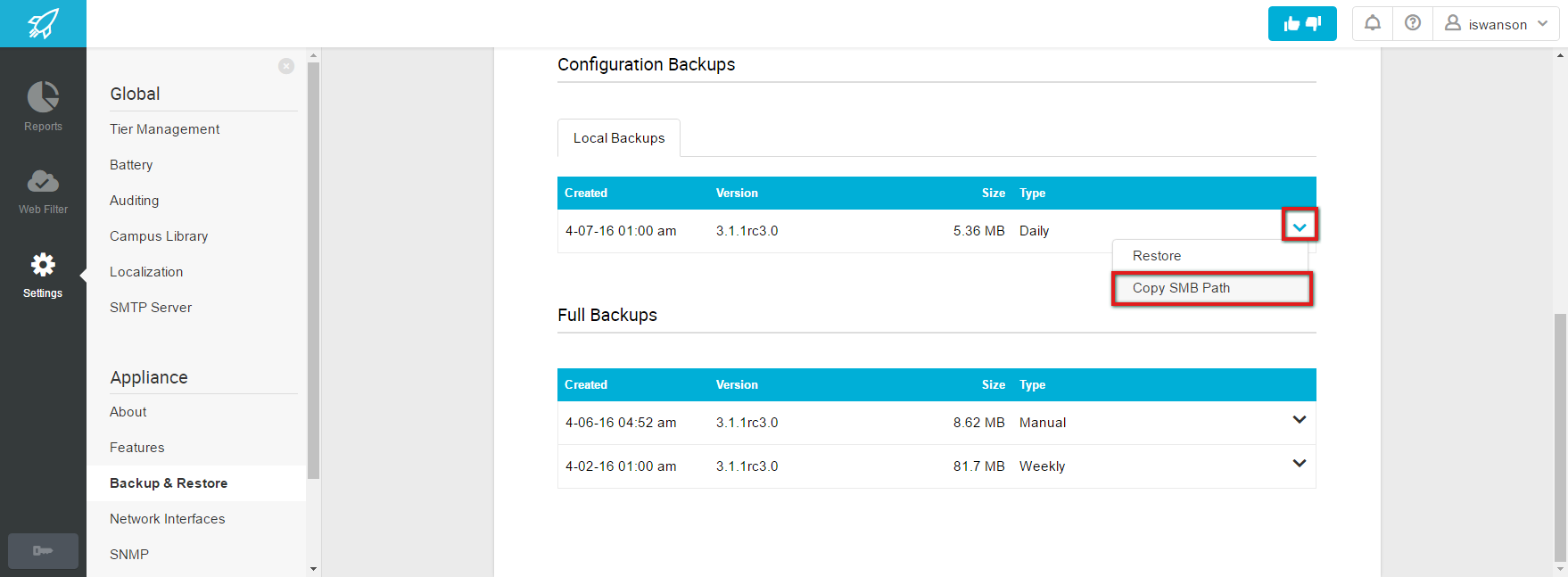Viewport: 1568px width, 577px height.
Task: Close the settings sidebar panel
Action: [x=286, y=66]
